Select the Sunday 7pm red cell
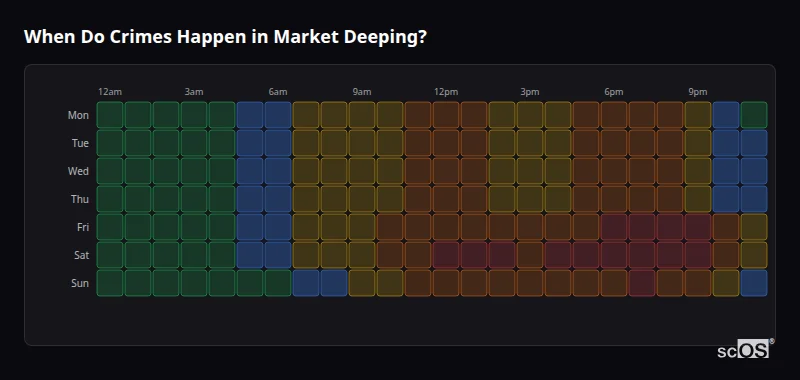800x380 pixels. click(x=642, y=283)
